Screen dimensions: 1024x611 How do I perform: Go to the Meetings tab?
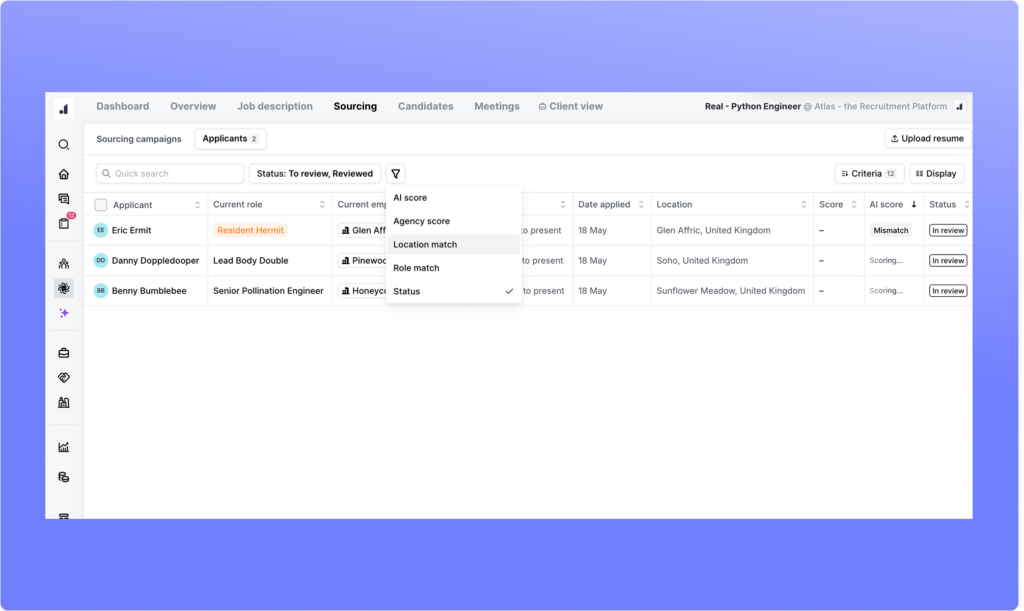[x=497, y=106]
